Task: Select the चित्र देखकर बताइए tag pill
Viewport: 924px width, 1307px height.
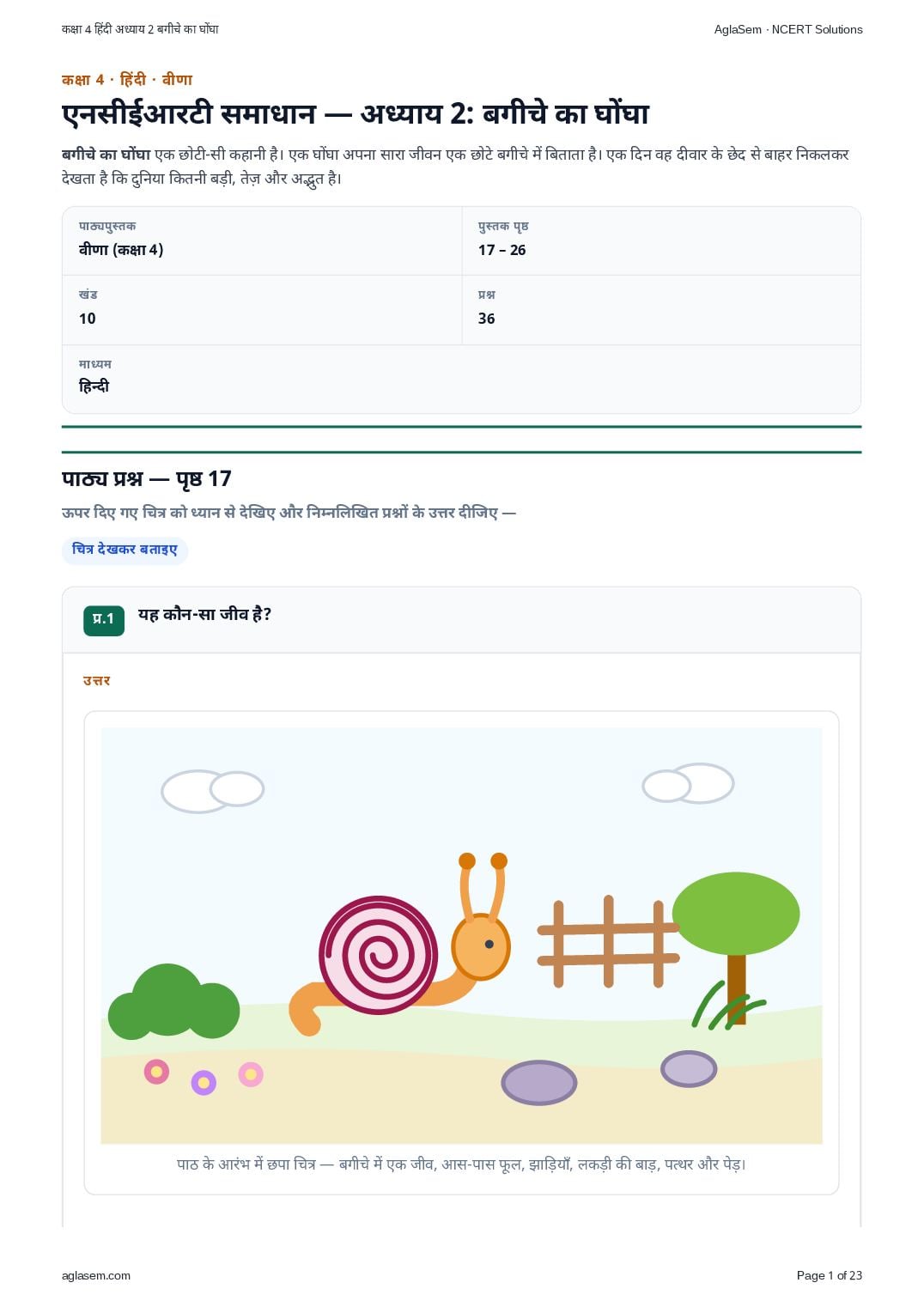Action: click(x=125, y=550)
